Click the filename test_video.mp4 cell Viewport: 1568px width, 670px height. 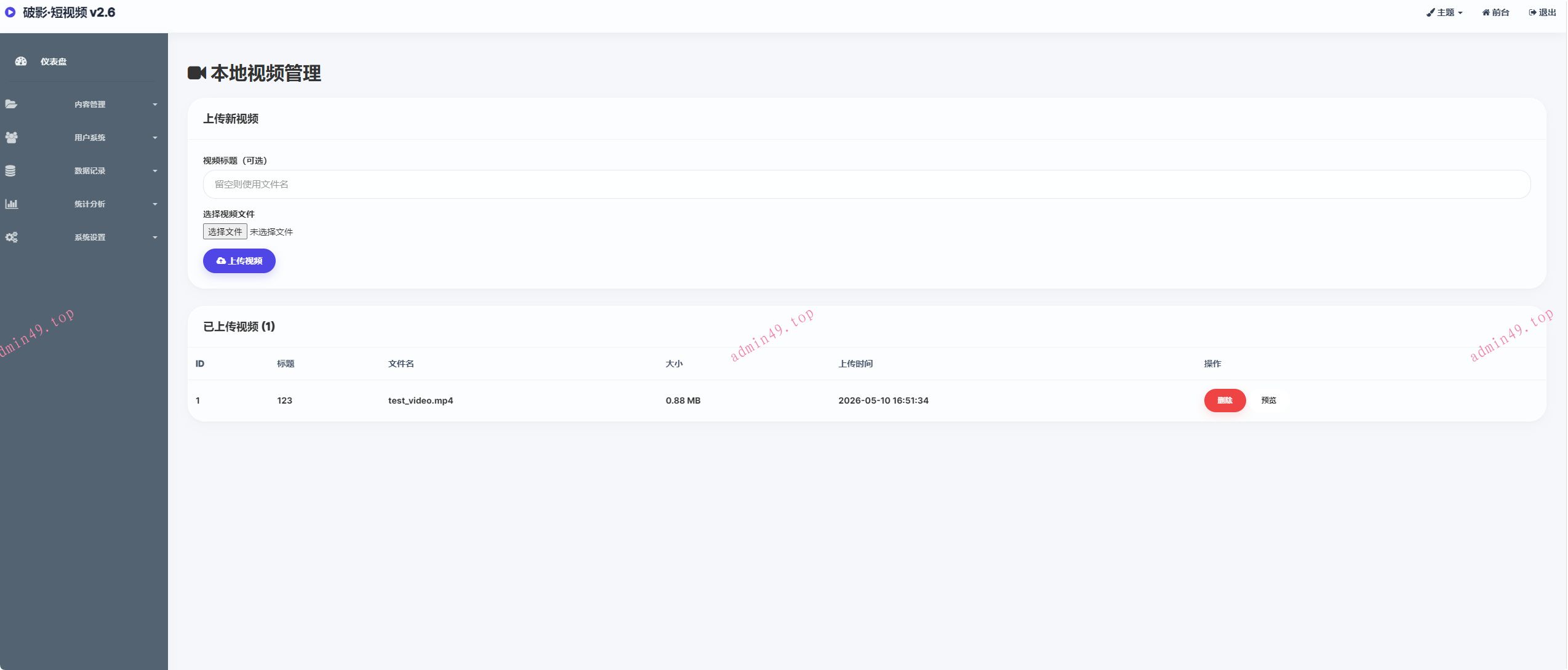(x=420, y=401)
